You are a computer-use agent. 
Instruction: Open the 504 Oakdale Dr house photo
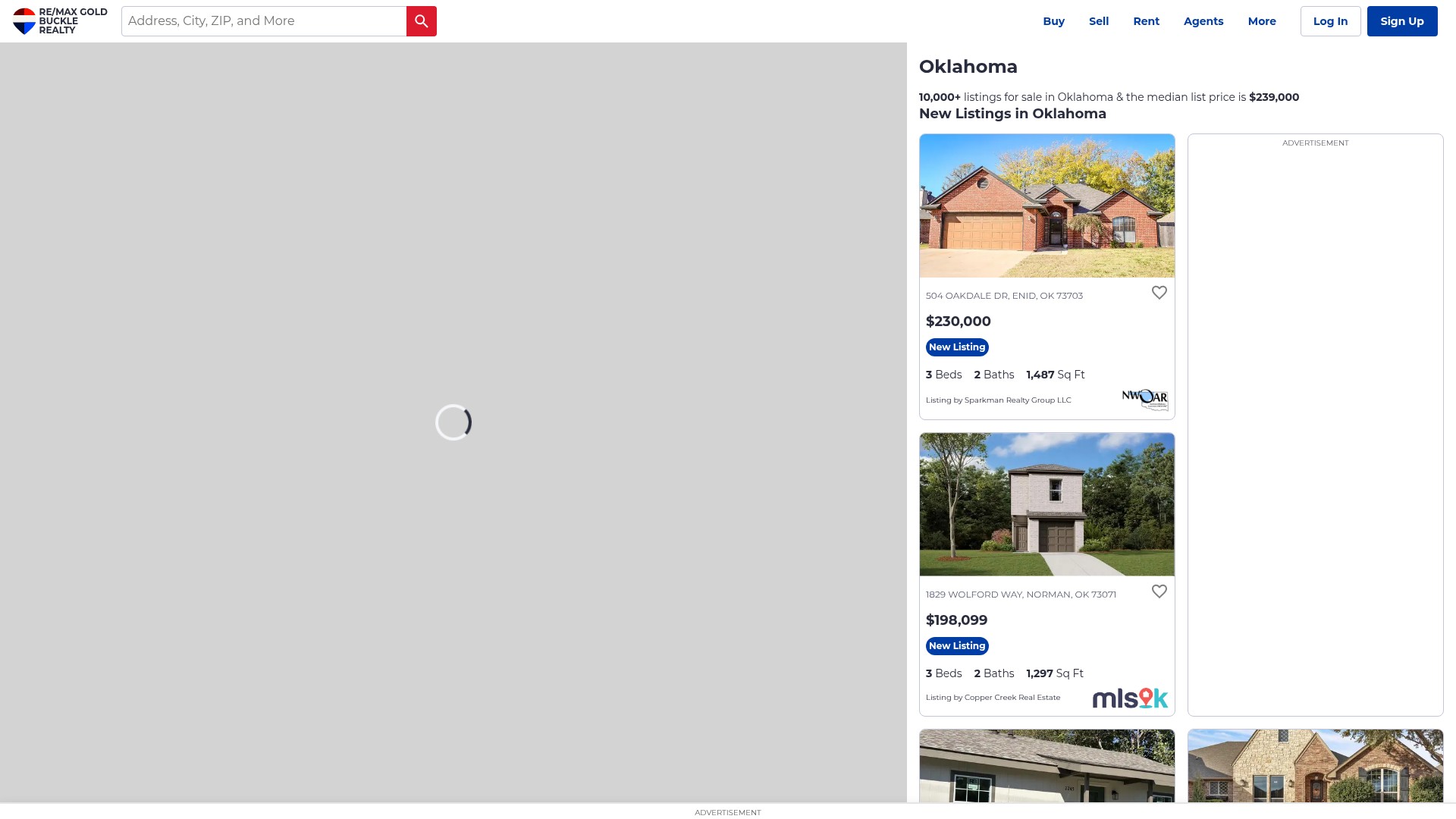(x=1047, y=206)
